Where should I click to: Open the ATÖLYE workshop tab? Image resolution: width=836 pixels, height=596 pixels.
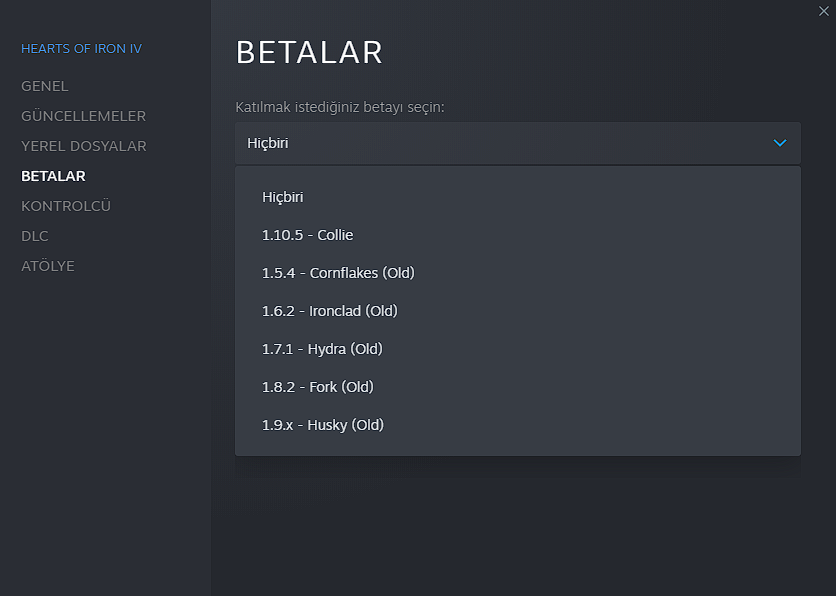click(48, 266)
